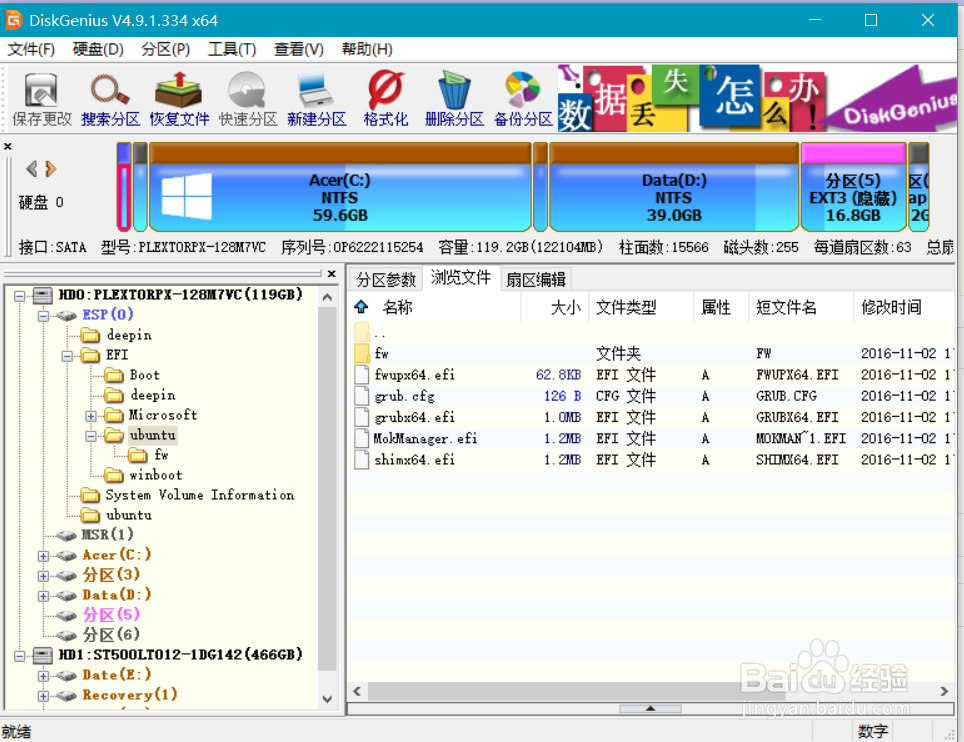Switch to 扇区编辑 tab
The height and width of the screenshot is (742, 964).
(536, 280)
